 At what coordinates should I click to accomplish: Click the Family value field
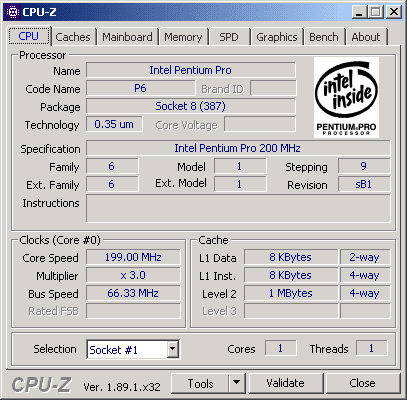tap(112, 166)
